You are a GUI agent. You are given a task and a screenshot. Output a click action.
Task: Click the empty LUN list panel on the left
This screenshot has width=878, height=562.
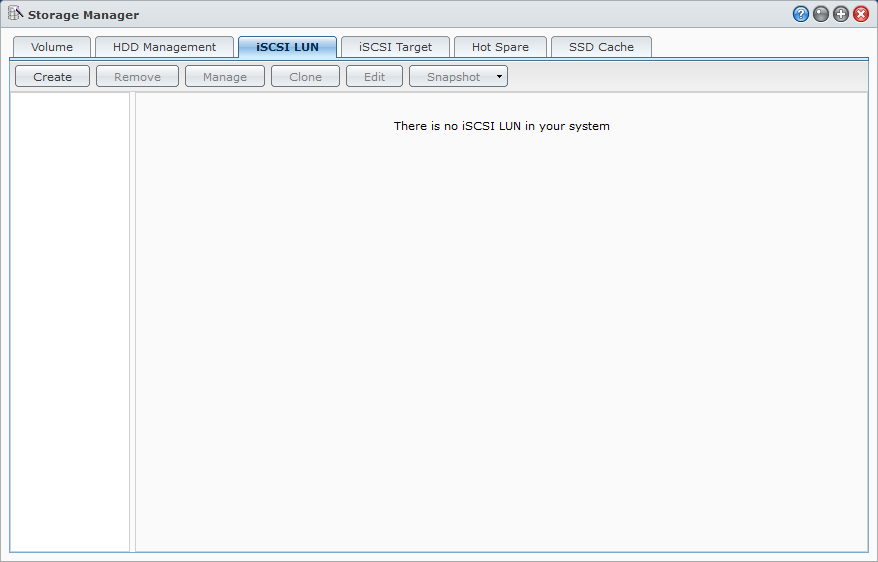click(69, 320)
